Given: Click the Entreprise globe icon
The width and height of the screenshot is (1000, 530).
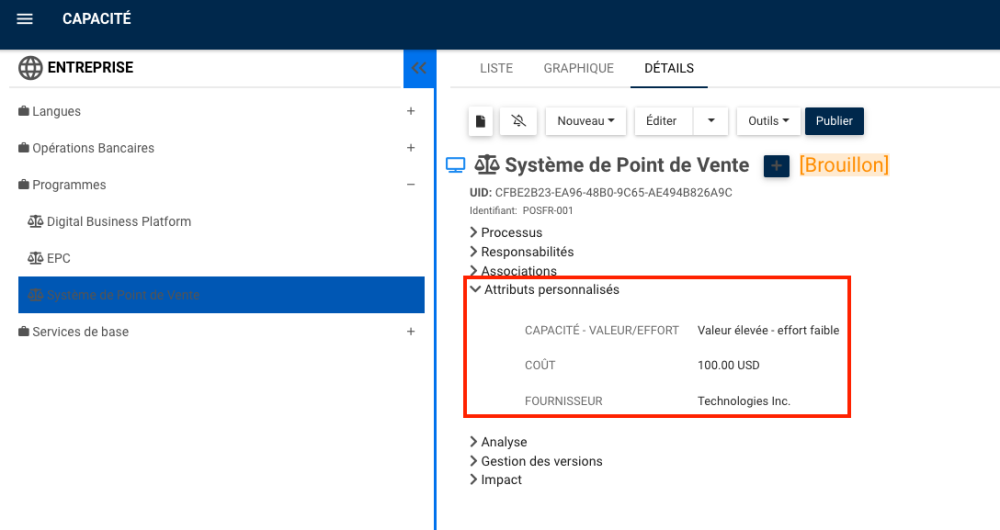Looking at the screenshot, I should [30, 68].
